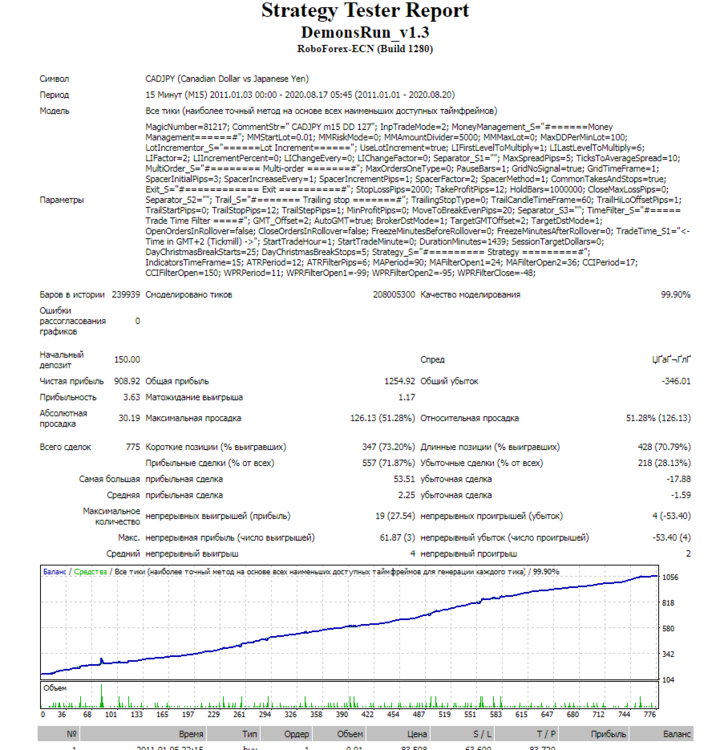This screenshot has width=716, height=750.
Task: Select 'Прибыльные сделки (% от всех)' label
Action: click(210, 463)
